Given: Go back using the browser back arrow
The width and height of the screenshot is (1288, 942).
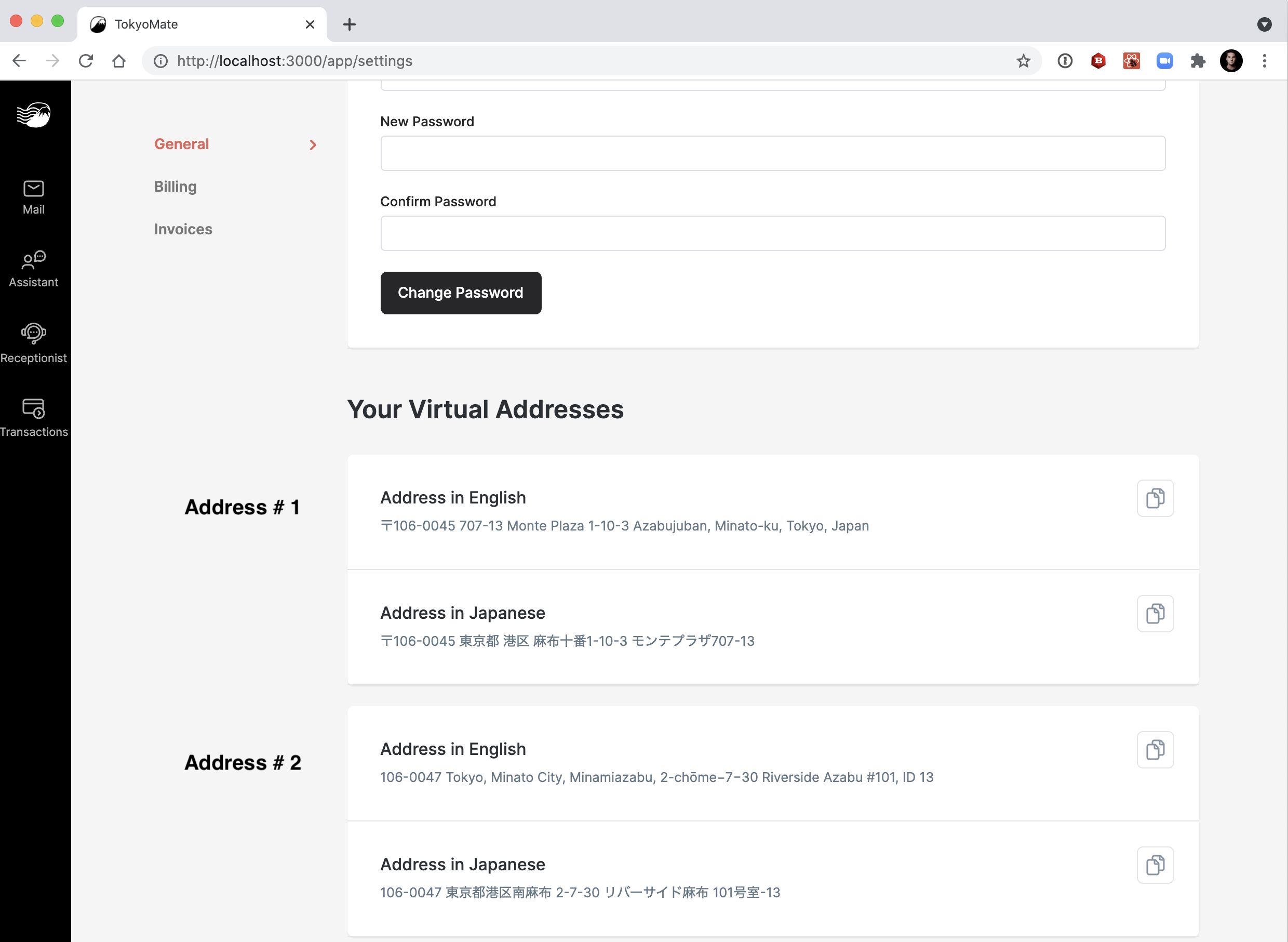Looking at the screenshot, I should point(19,60).
